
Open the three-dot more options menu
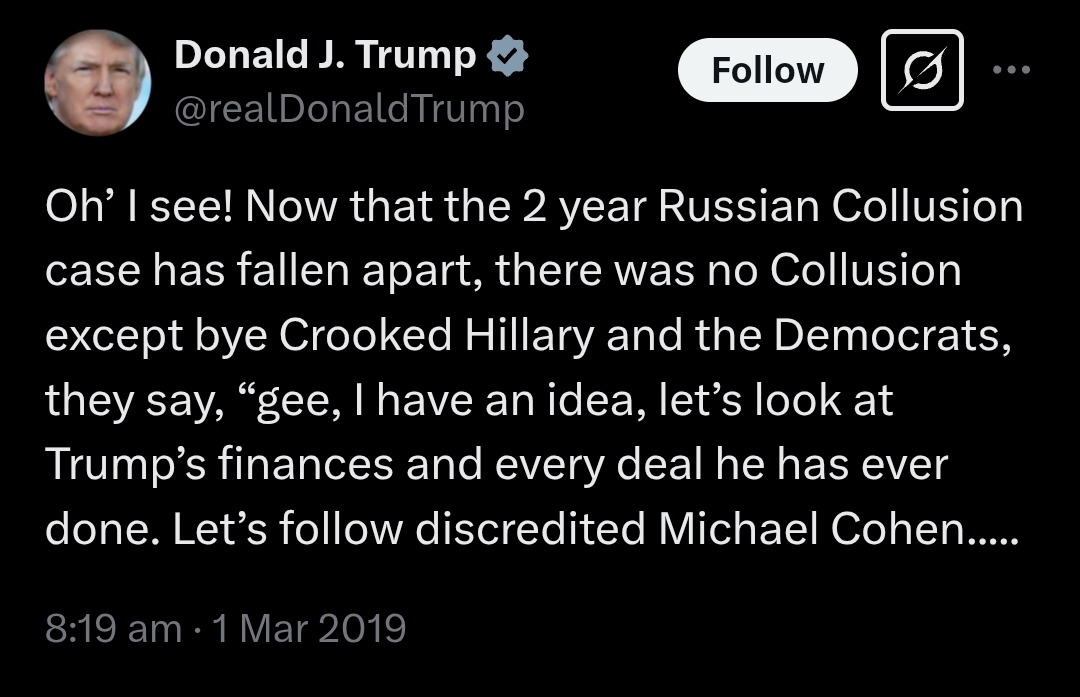click(x=1011, y=70)
